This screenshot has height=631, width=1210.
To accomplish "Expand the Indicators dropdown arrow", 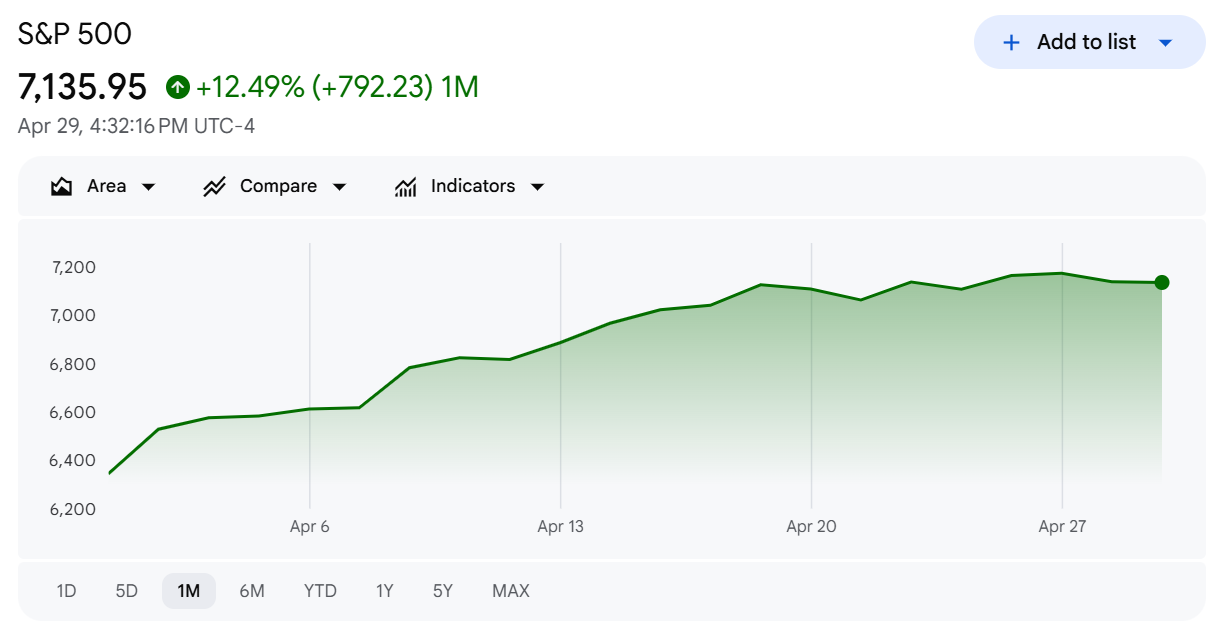I will [x=537, y=187].
